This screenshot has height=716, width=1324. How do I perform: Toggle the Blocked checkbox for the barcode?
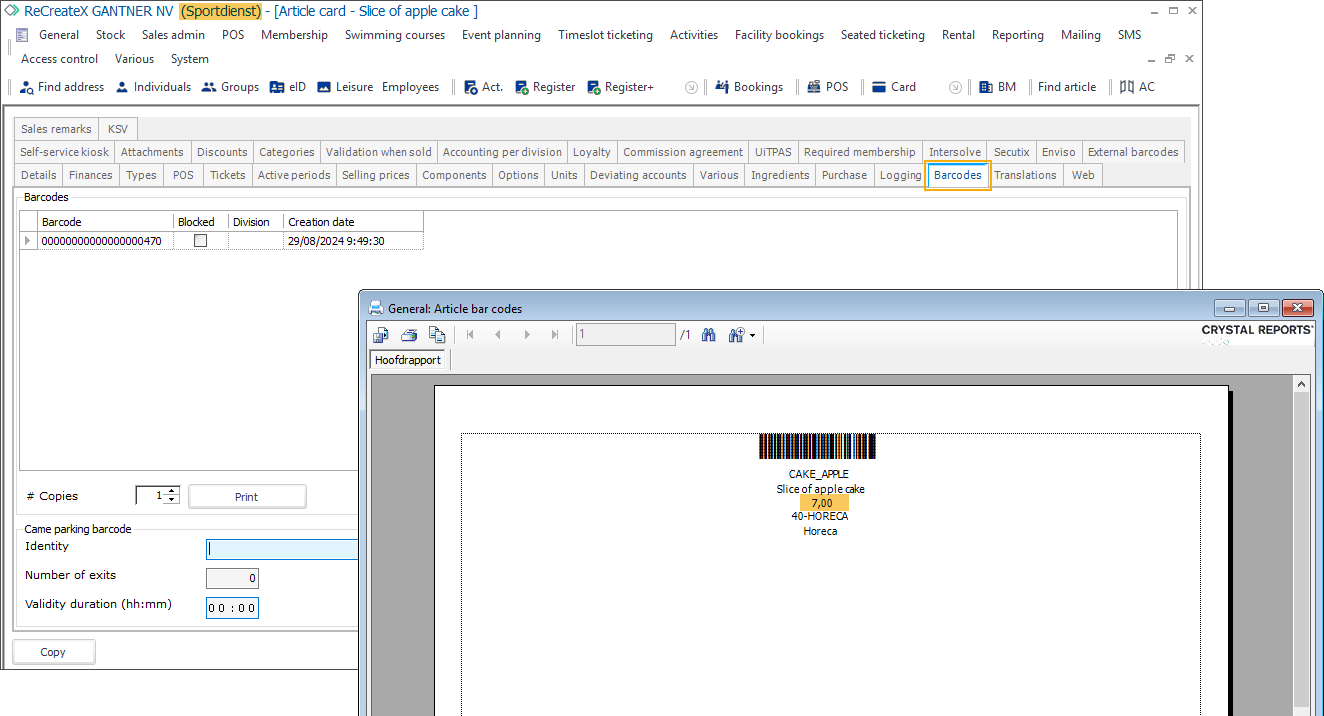pos(200,241)
